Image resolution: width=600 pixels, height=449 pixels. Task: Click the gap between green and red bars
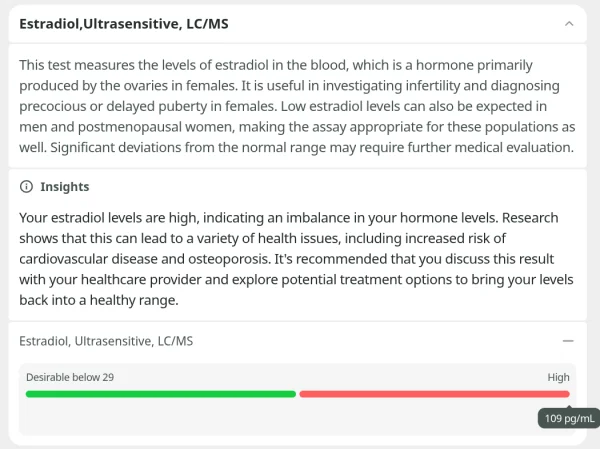(298, 394)
